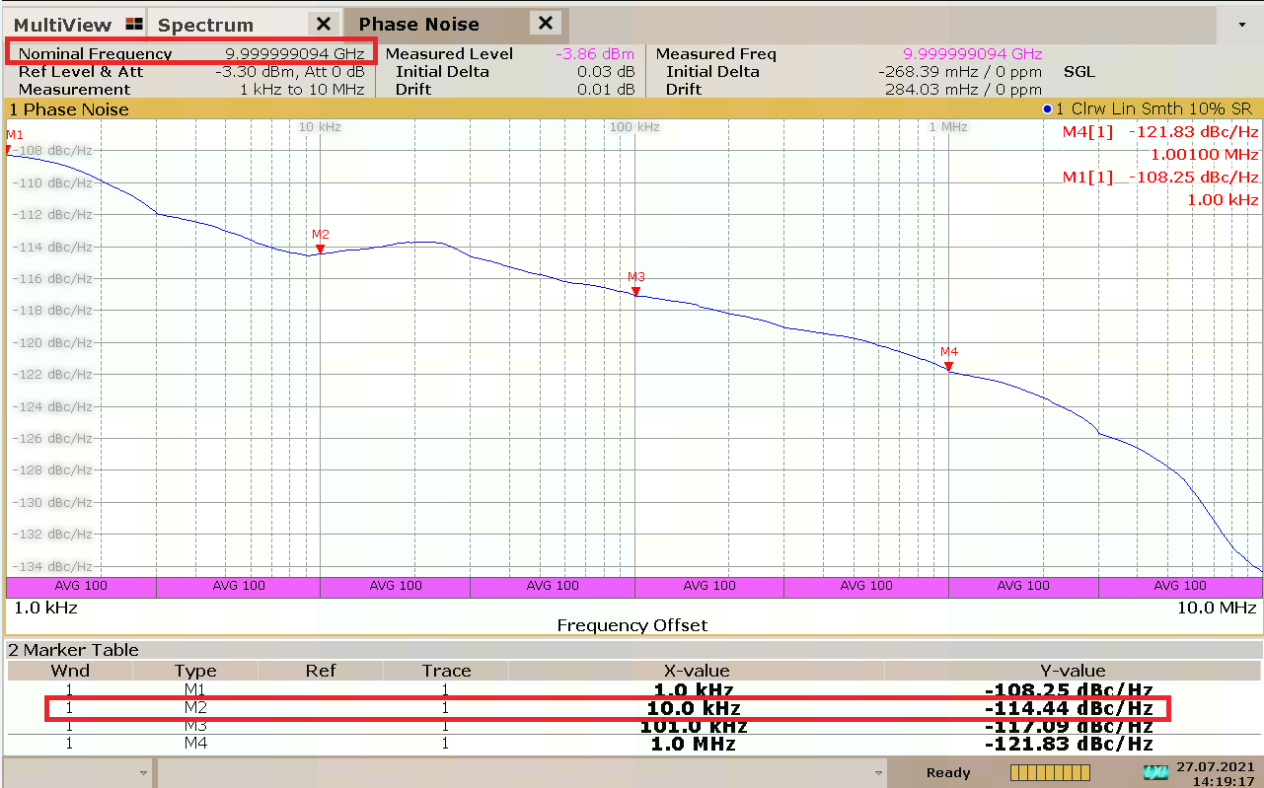Switch to the Spectrum tab

pos(206,25)
